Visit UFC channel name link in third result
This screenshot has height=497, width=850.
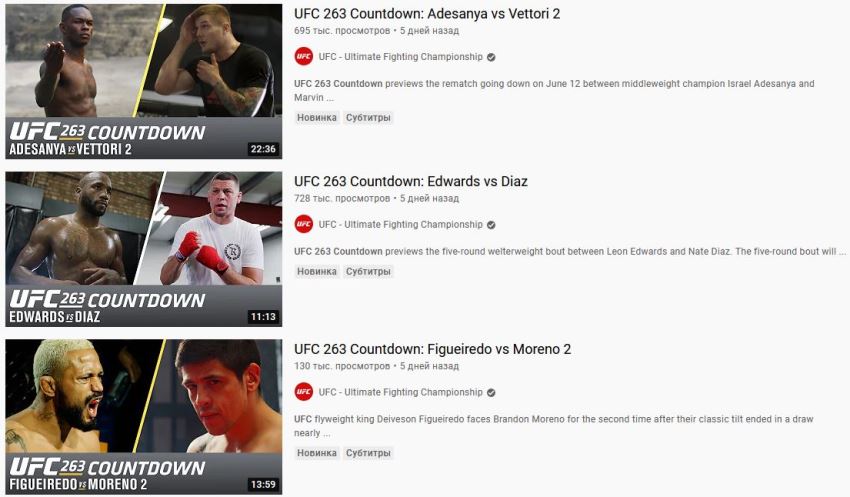point(400,392)
